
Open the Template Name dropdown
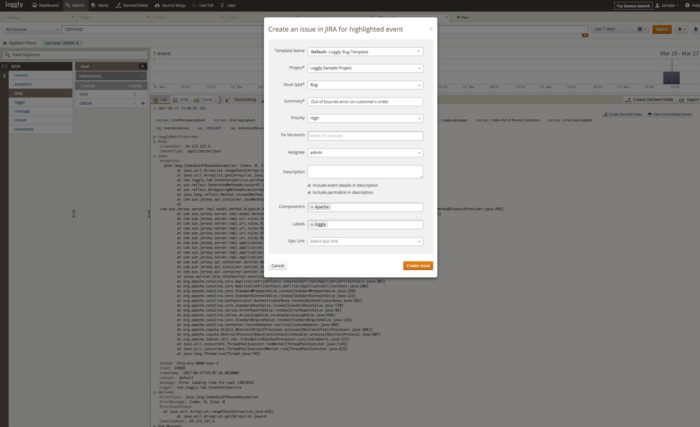tap(365, 50)
